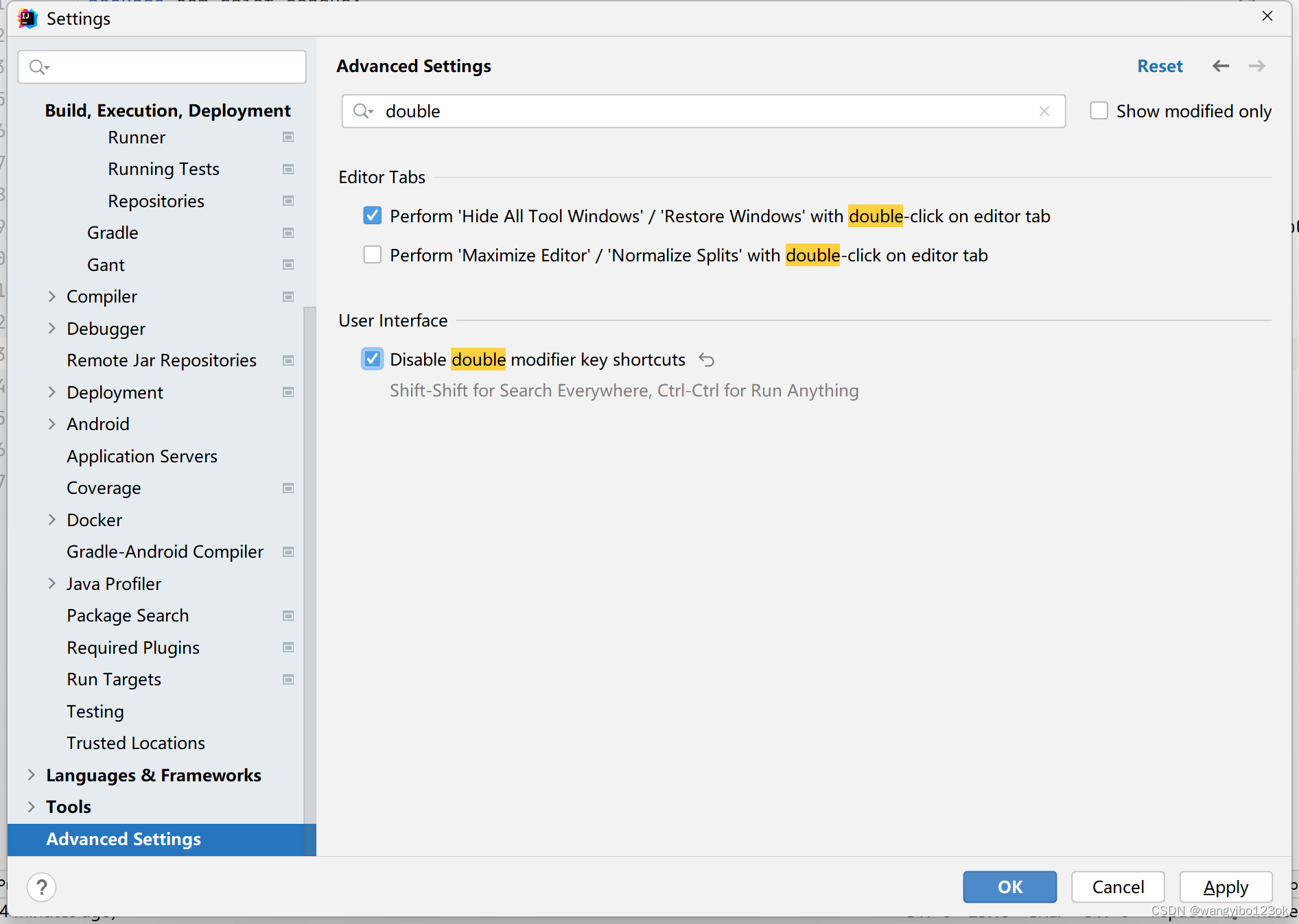Click the Apply button

click(x=1226, y=887)
